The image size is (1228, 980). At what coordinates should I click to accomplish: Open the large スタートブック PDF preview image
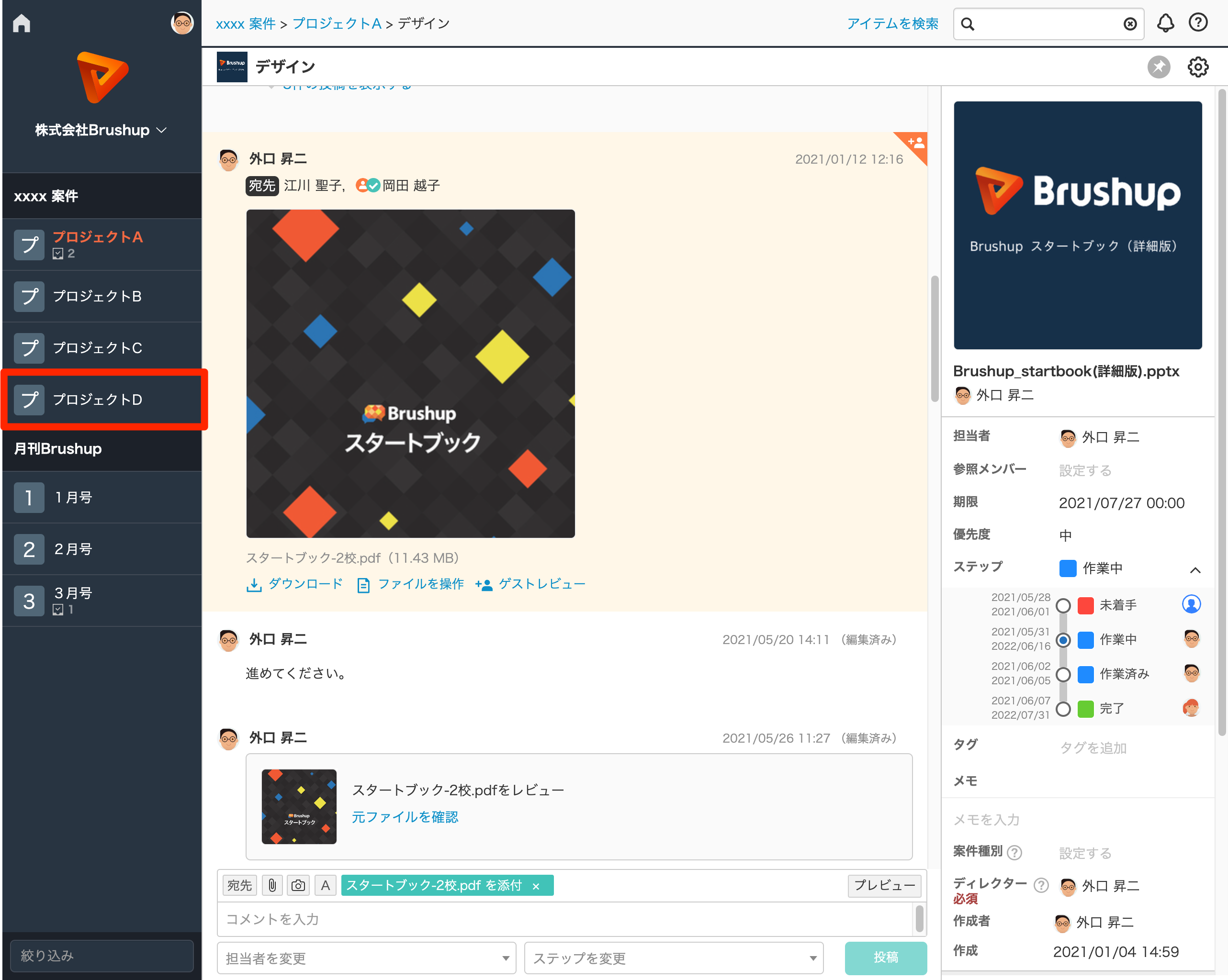[410, 374]
